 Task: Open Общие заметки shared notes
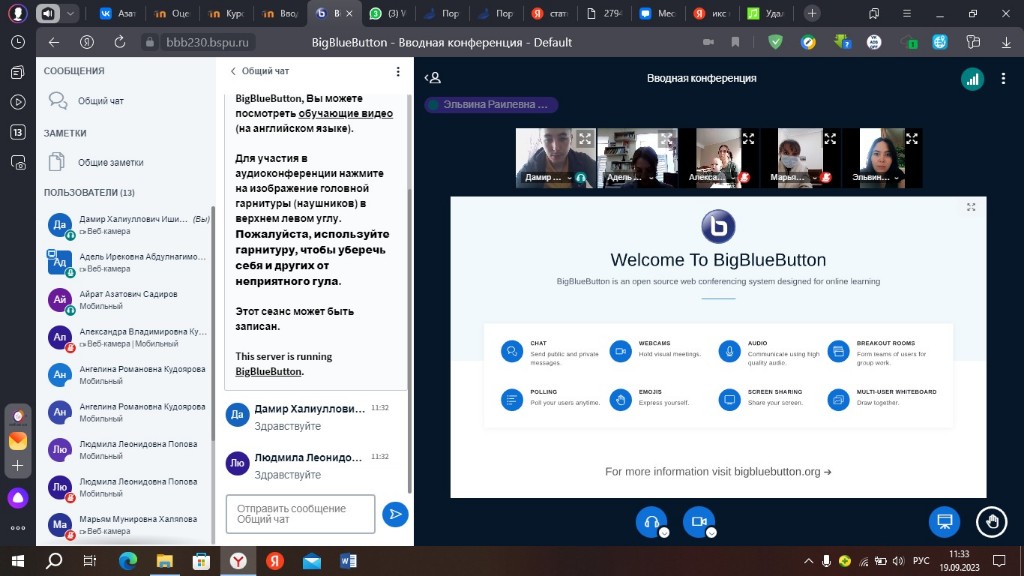click(x=110, y=162)
